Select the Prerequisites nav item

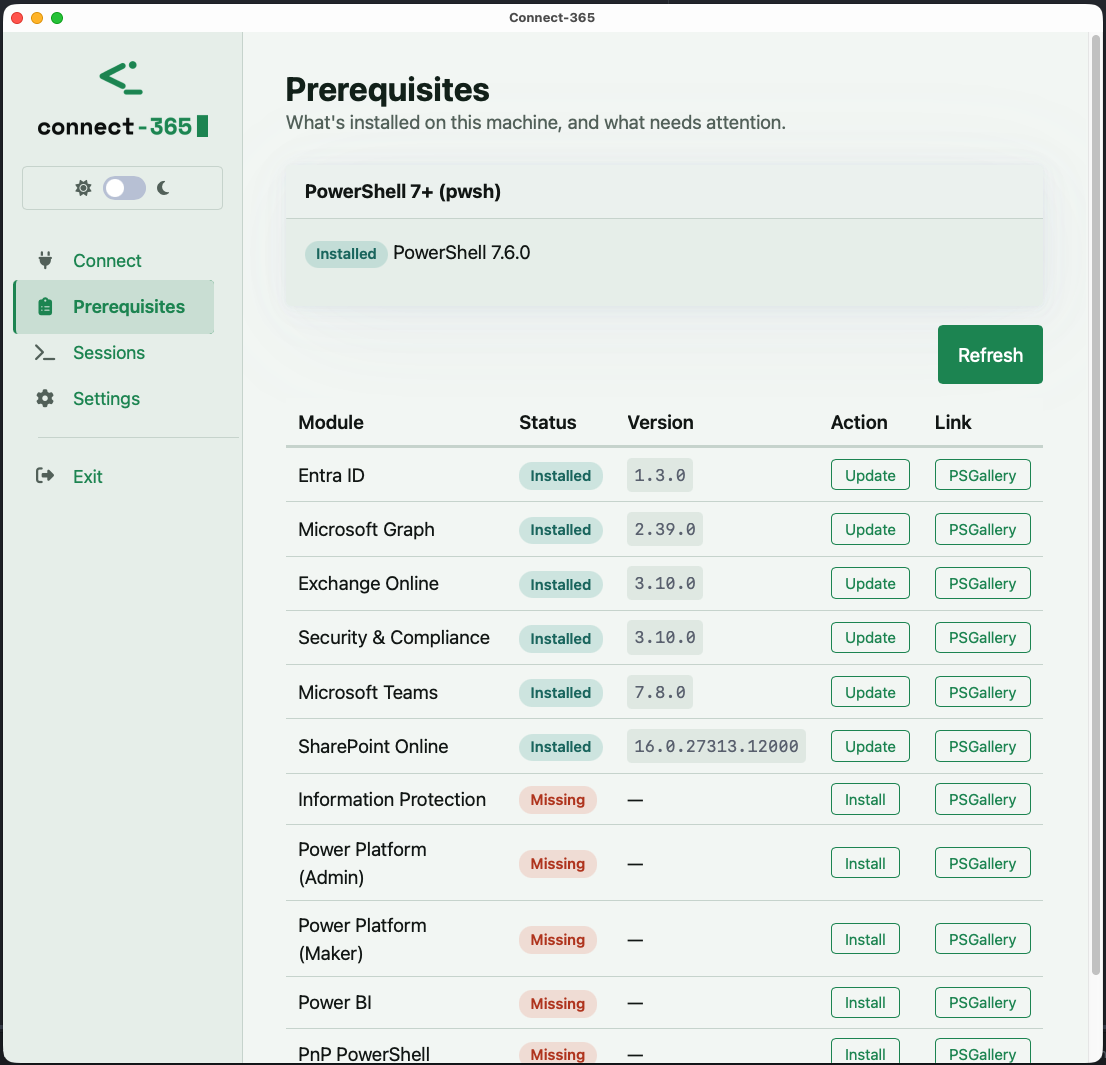[114, 307]
